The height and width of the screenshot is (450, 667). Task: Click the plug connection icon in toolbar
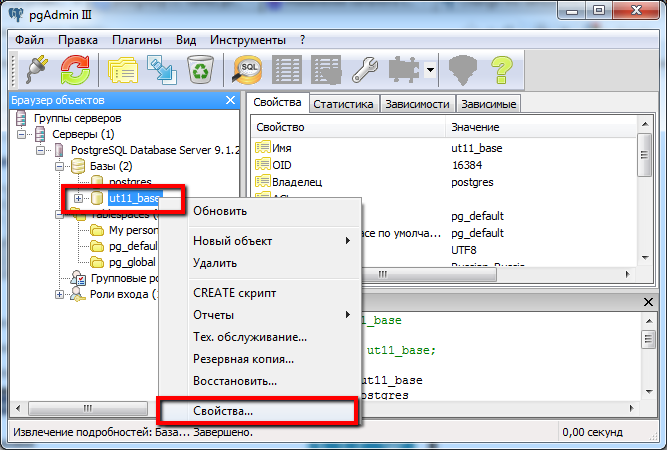tap(37, 69)
